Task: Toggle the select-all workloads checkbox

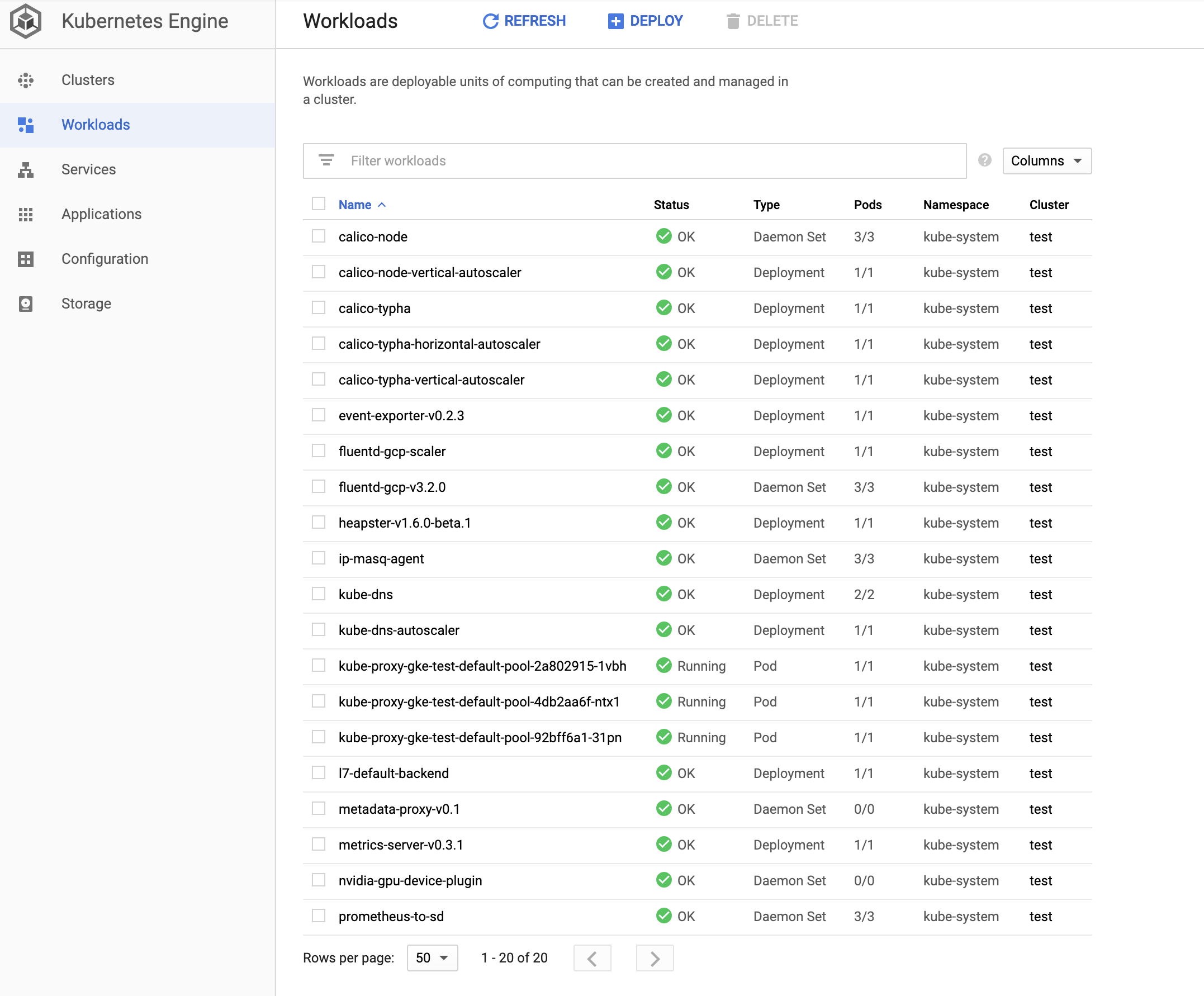Action: 319,204
